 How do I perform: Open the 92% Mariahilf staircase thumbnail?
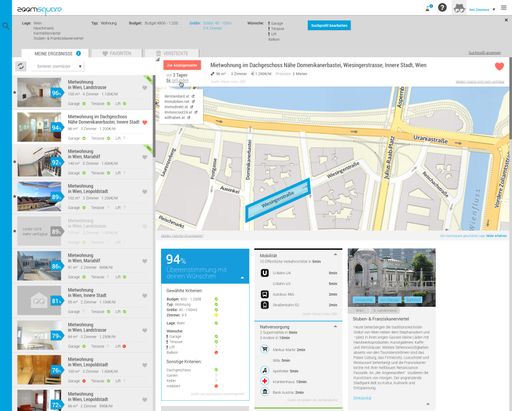39,162
